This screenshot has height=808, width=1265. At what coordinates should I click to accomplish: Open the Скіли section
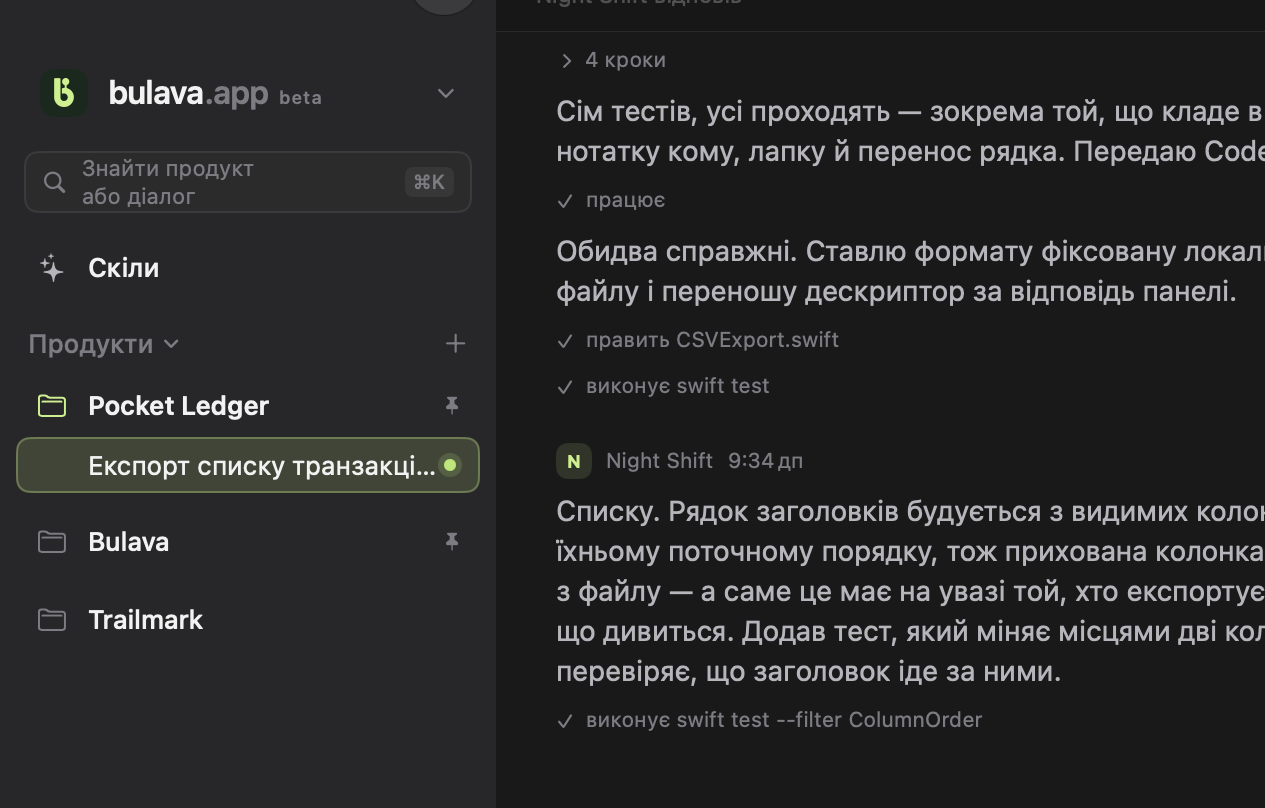click(x=124, y=268)
